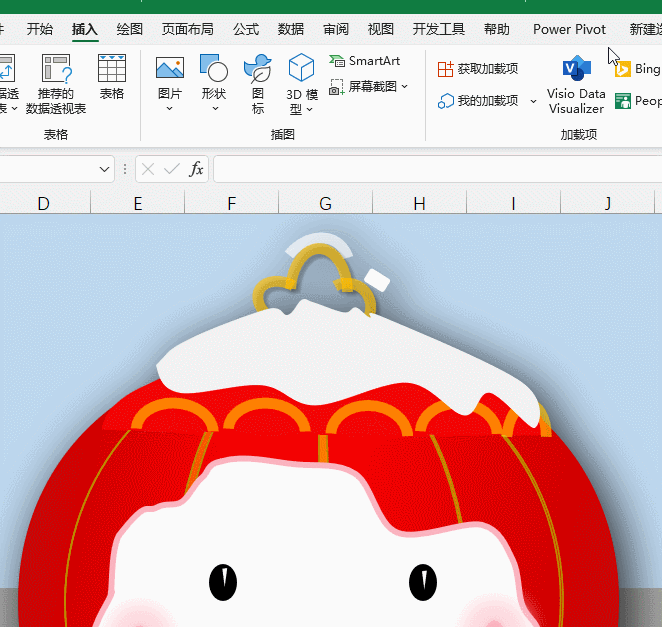The width and height of the screenshot is (662, 627).
Task: Click the 屏幕截图 camera icon
Action: (337, 87)
